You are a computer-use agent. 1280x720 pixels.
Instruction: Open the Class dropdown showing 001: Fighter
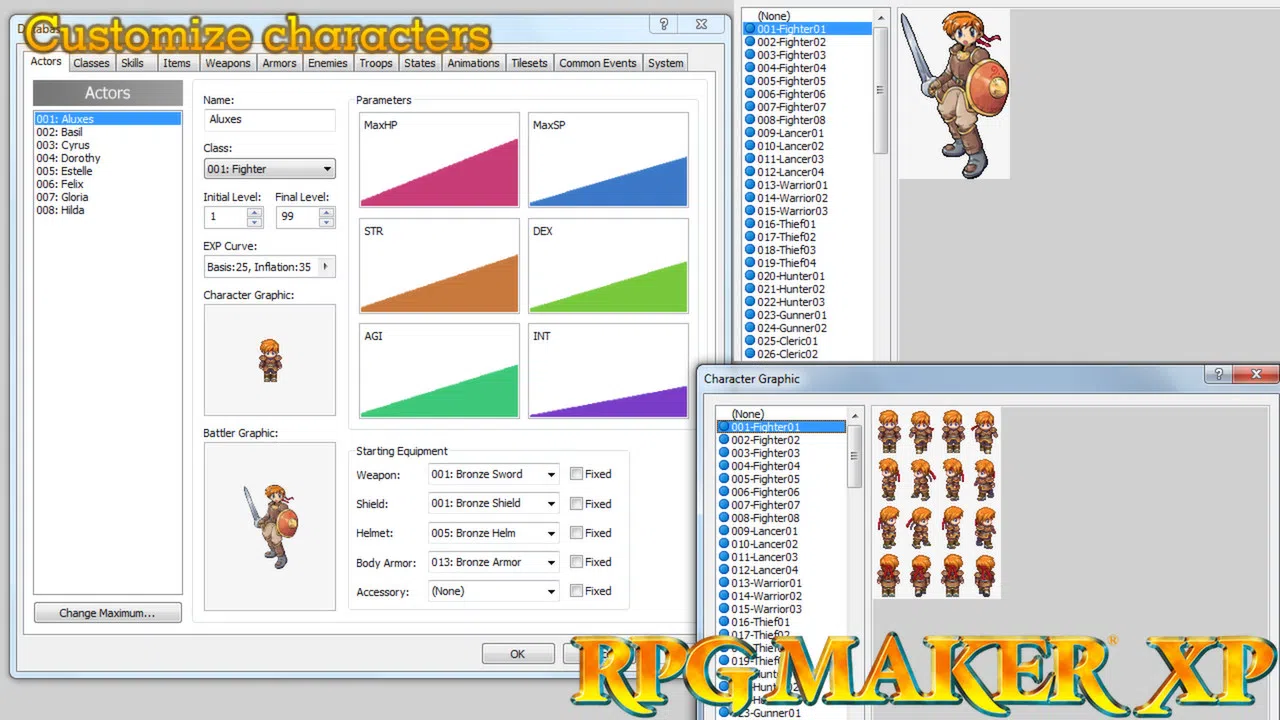269,169
